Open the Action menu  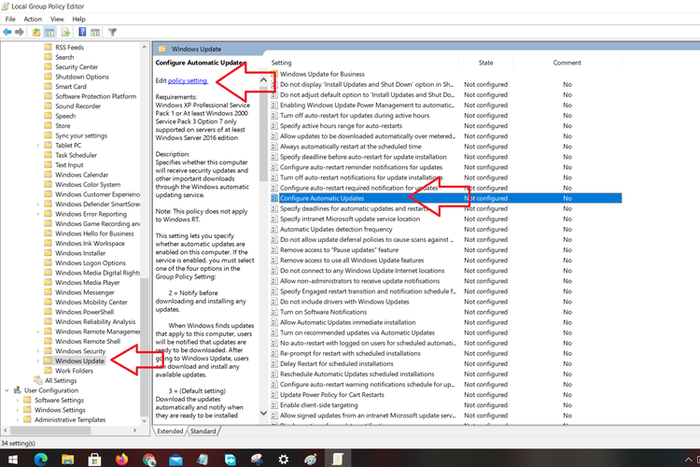[33, 19]
